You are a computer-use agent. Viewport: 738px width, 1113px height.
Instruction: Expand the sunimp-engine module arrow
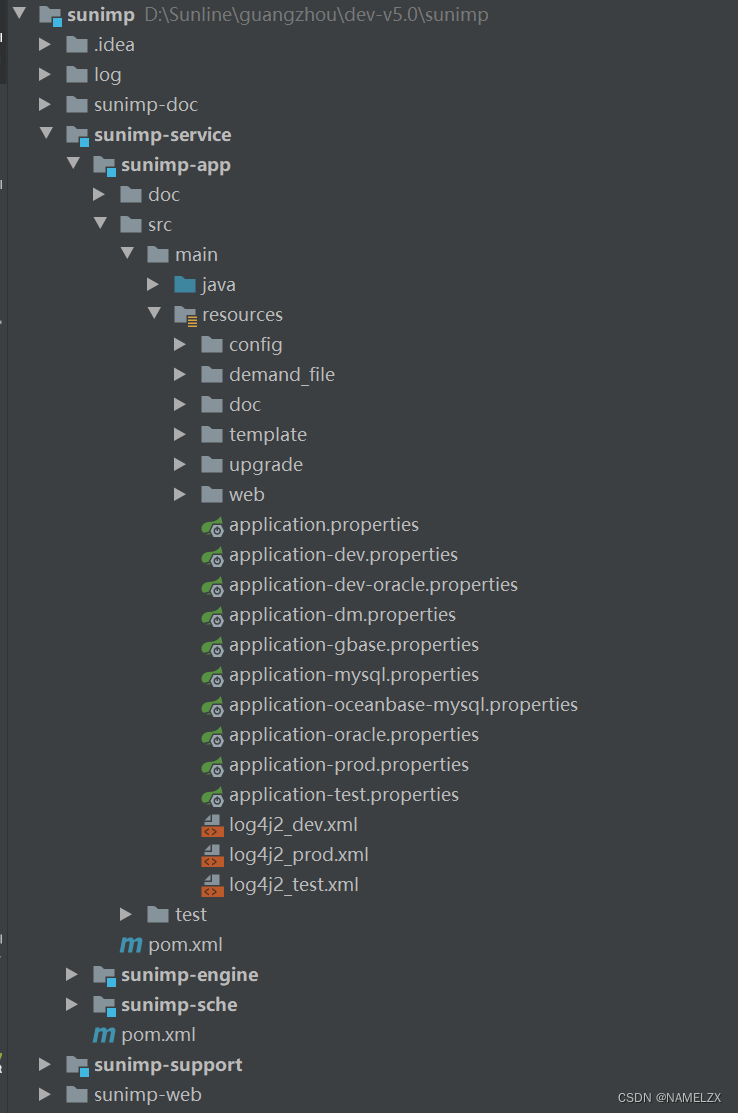(x=72, y=975)
